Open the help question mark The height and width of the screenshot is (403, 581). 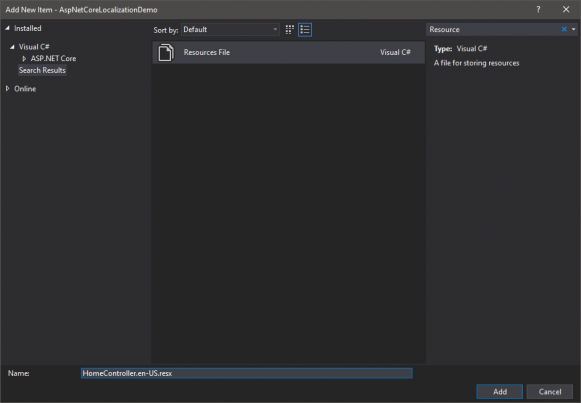click(538, 10)
